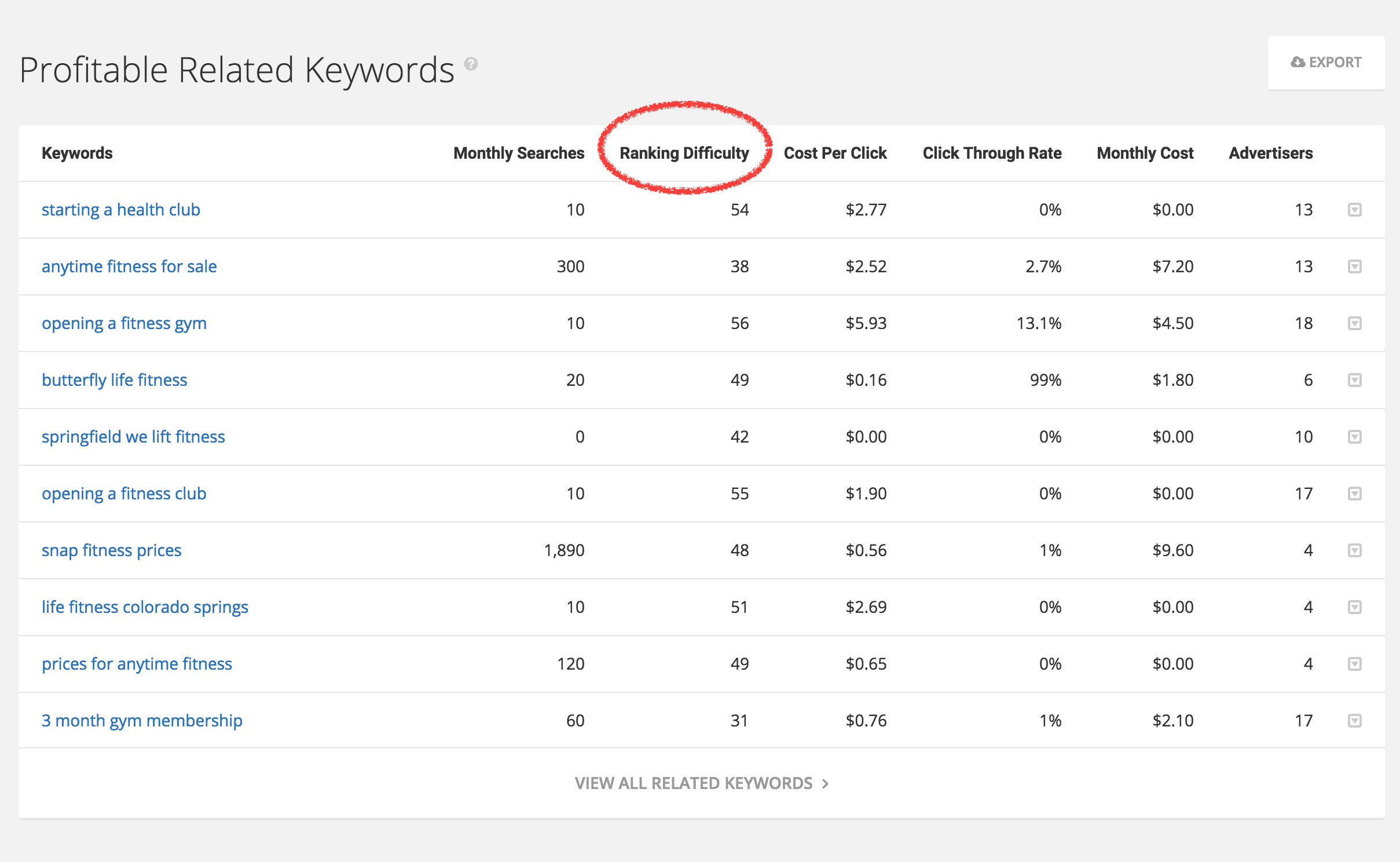Select the snap fitness prices keyword link
Viewport: 1400px width, 862px height.
point(111,550)
